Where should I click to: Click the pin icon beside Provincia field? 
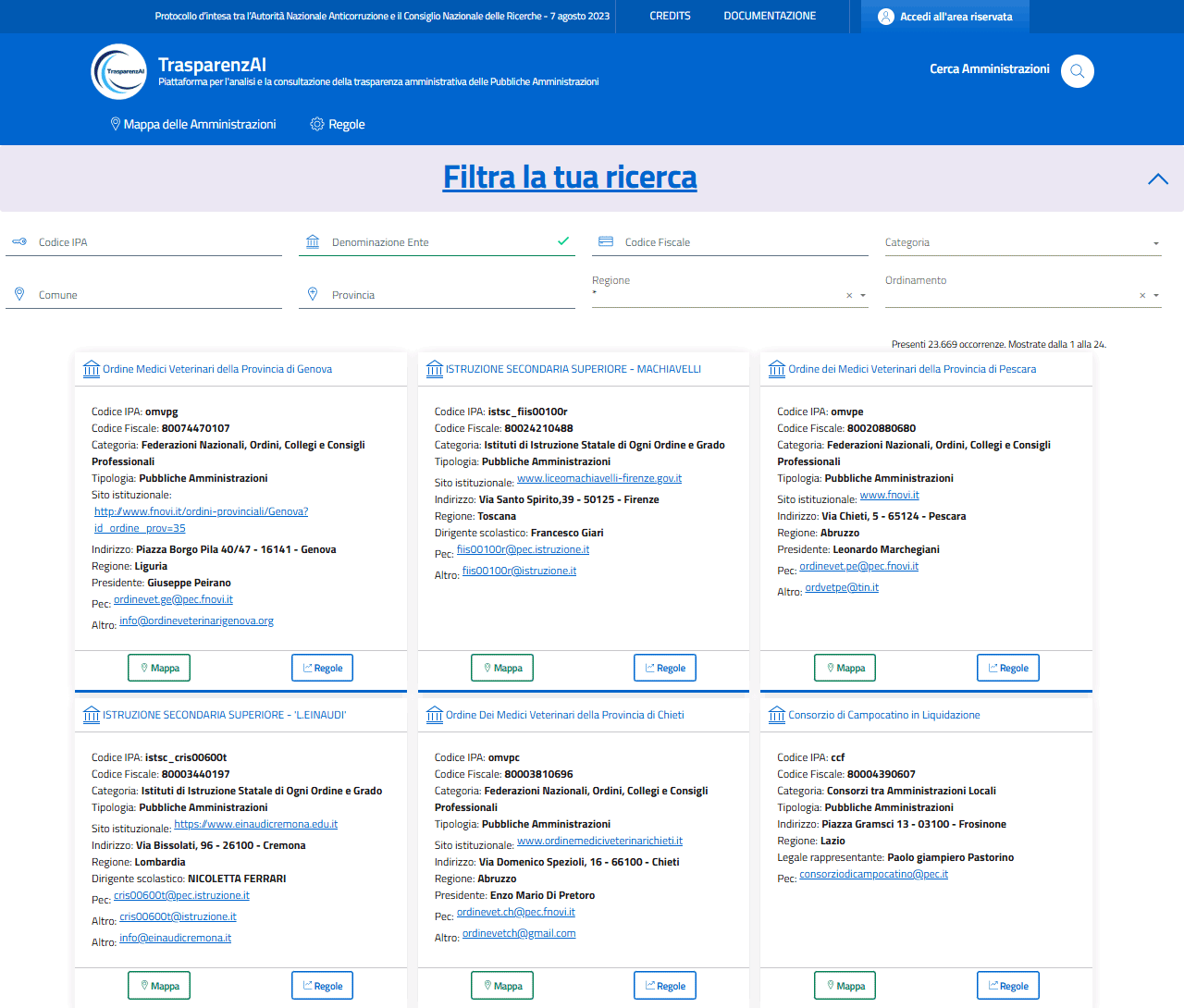[x=313, y=294]
